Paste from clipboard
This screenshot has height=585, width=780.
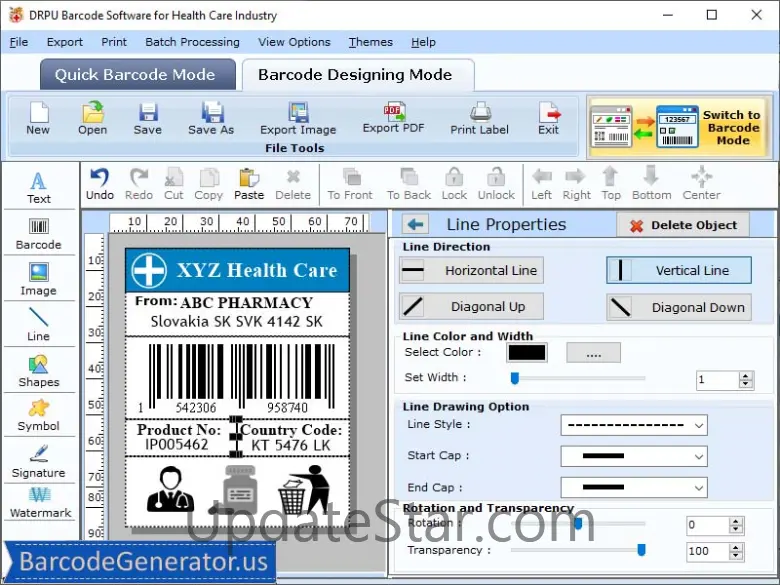pos(249,184)
